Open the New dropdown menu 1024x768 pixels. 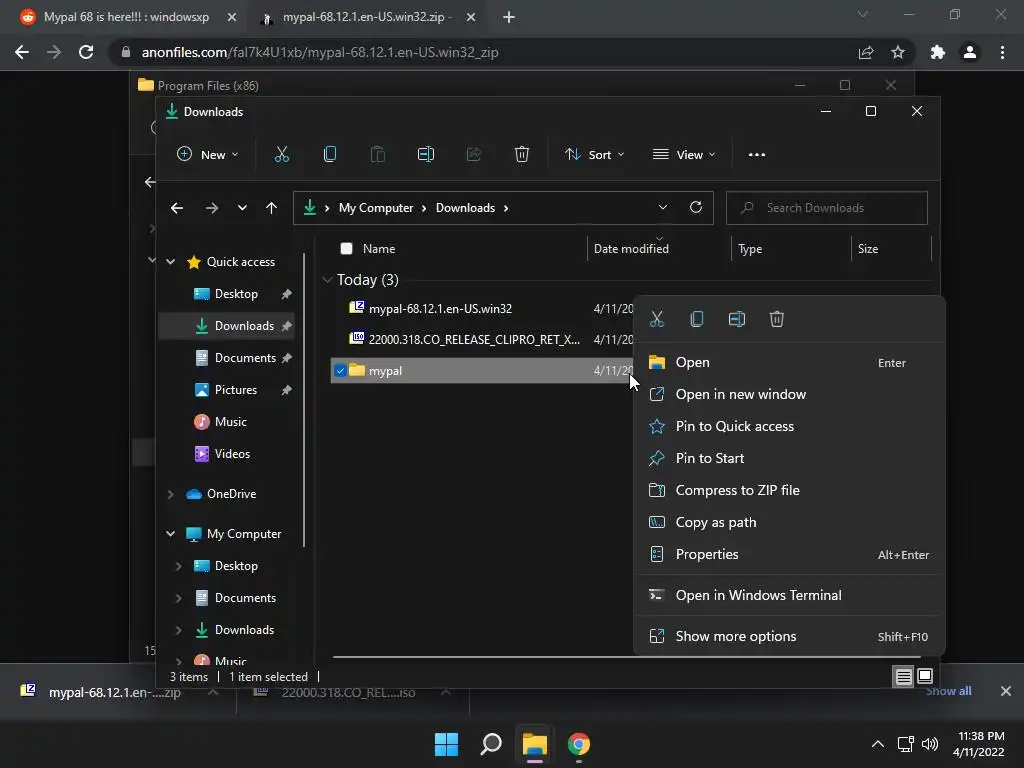tap(208, 155)
